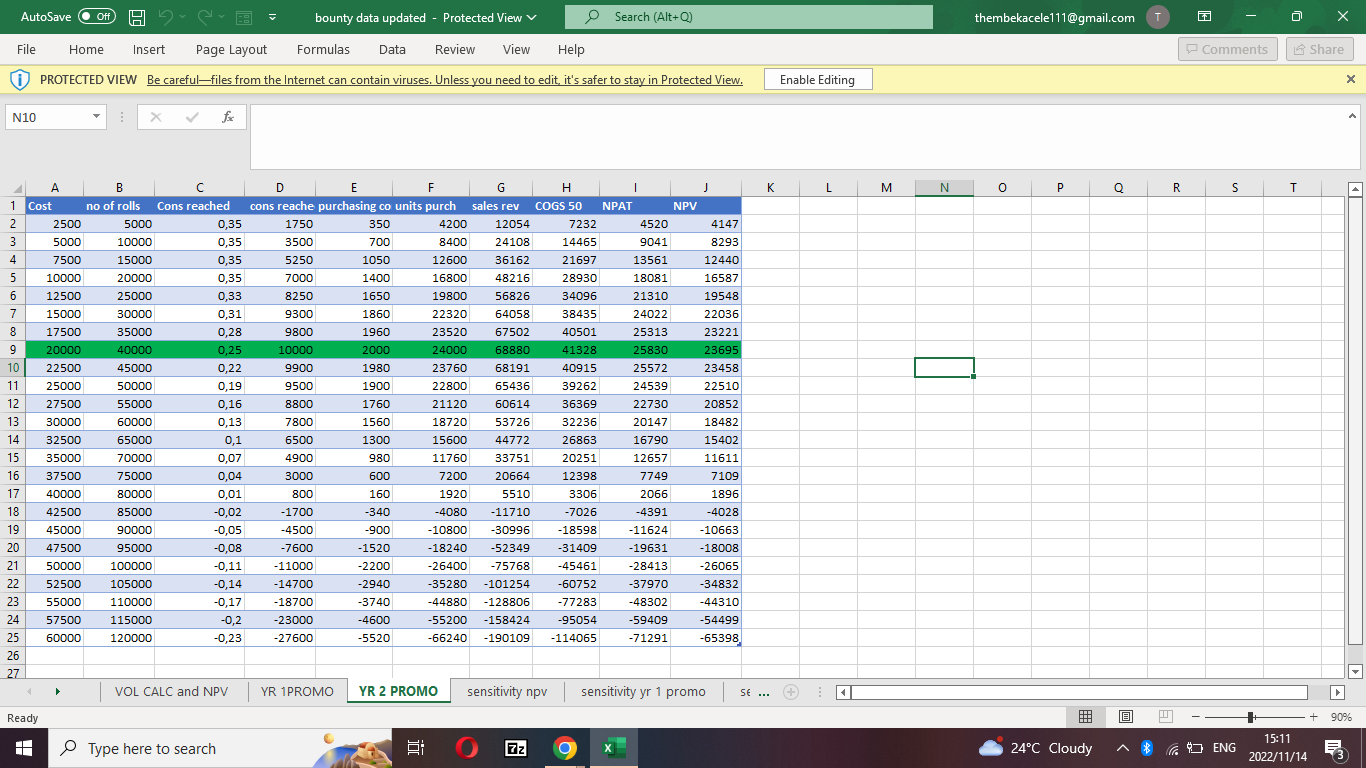Click the Protected View warning link text

pos(445,80)
